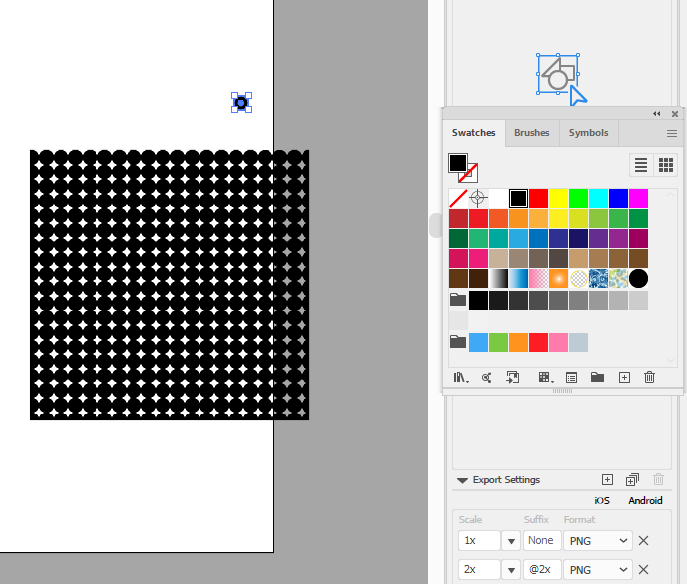Click the add scales preset icon
This screenshot has height=584, width=687.
(632, 480)
